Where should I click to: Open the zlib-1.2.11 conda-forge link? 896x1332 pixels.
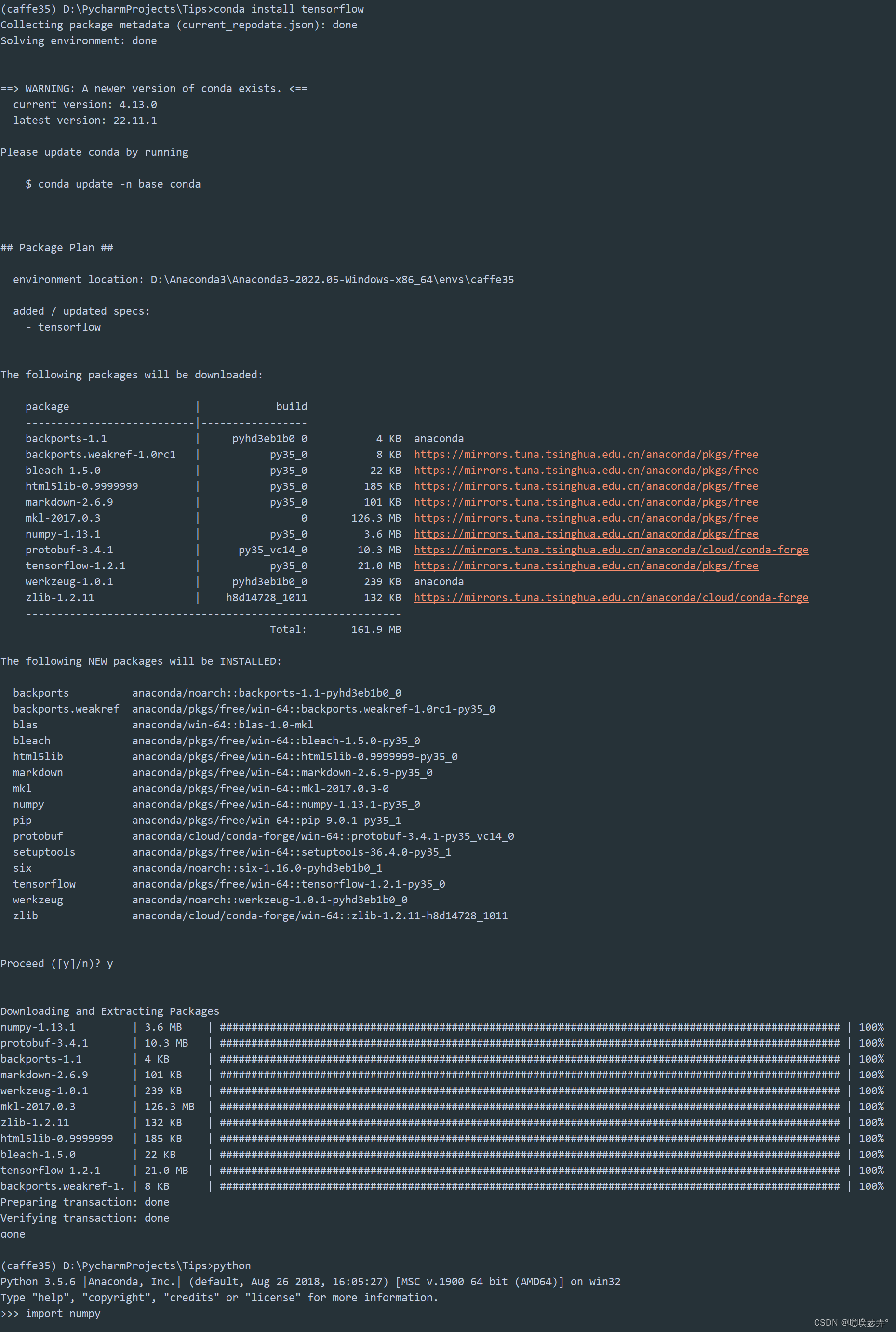click(x=610, y=597)
